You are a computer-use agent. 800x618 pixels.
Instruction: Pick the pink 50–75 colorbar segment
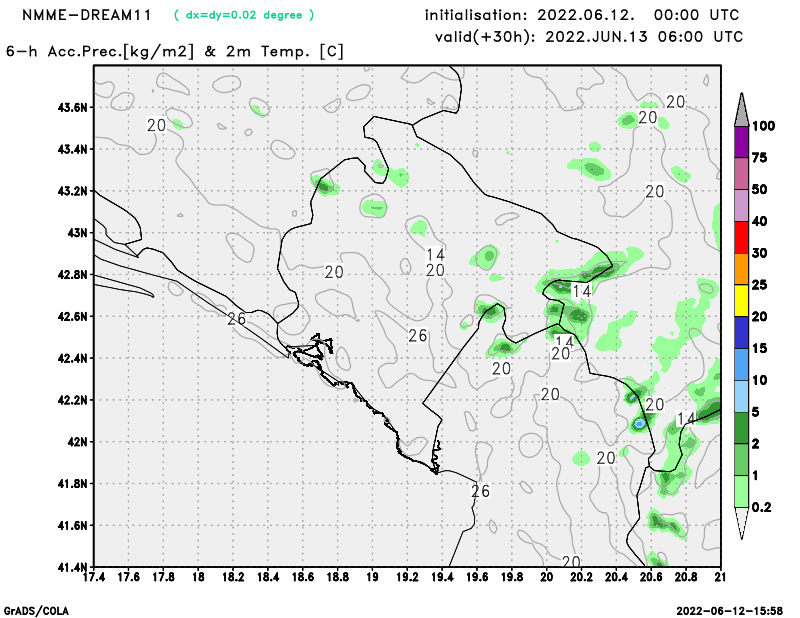click(741, 174)
